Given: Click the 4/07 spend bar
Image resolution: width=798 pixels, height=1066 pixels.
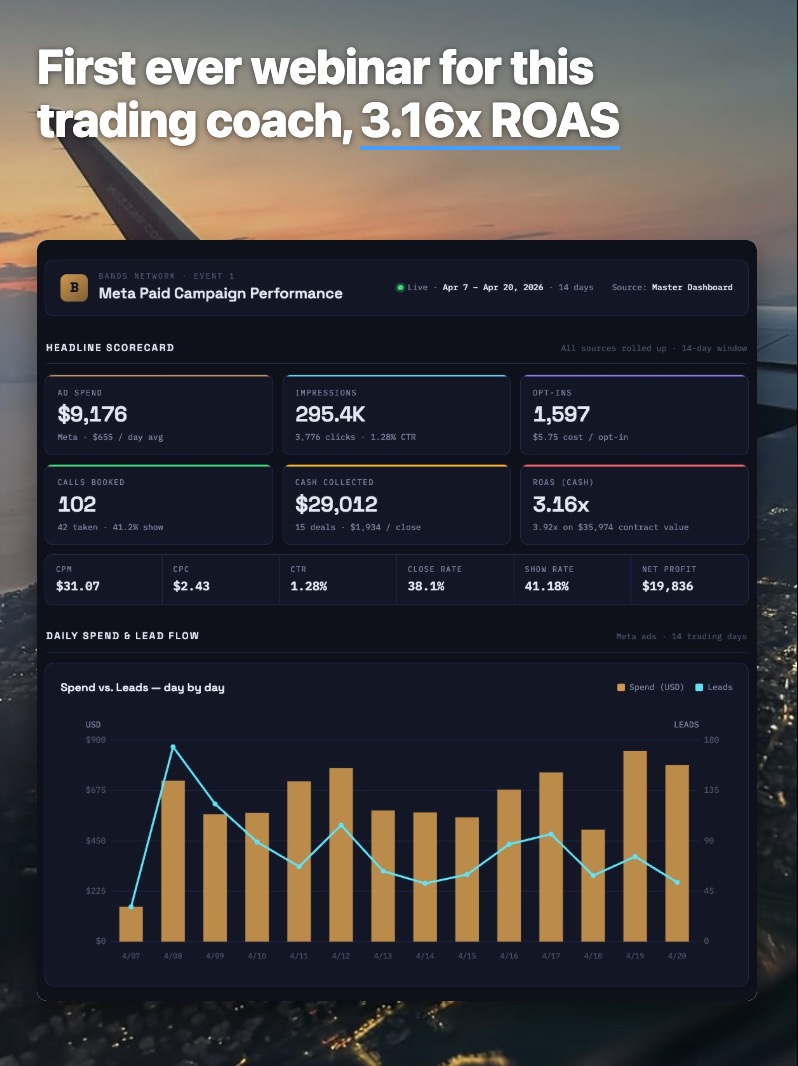Looking at the screenshot, I should pos(131,924).
